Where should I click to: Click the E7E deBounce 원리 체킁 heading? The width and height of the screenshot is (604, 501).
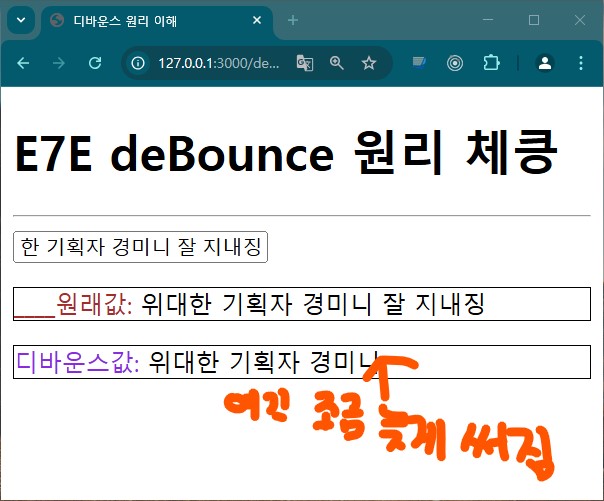click(286, 153)
